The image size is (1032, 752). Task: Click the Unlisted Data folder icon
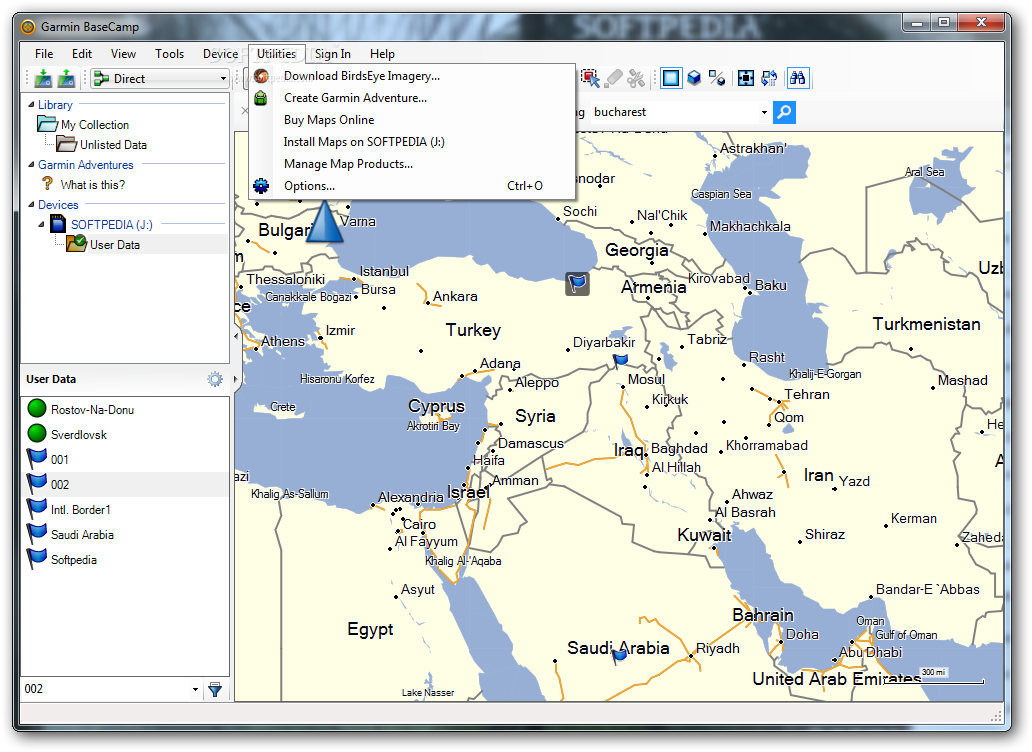(x=66, y=143)
